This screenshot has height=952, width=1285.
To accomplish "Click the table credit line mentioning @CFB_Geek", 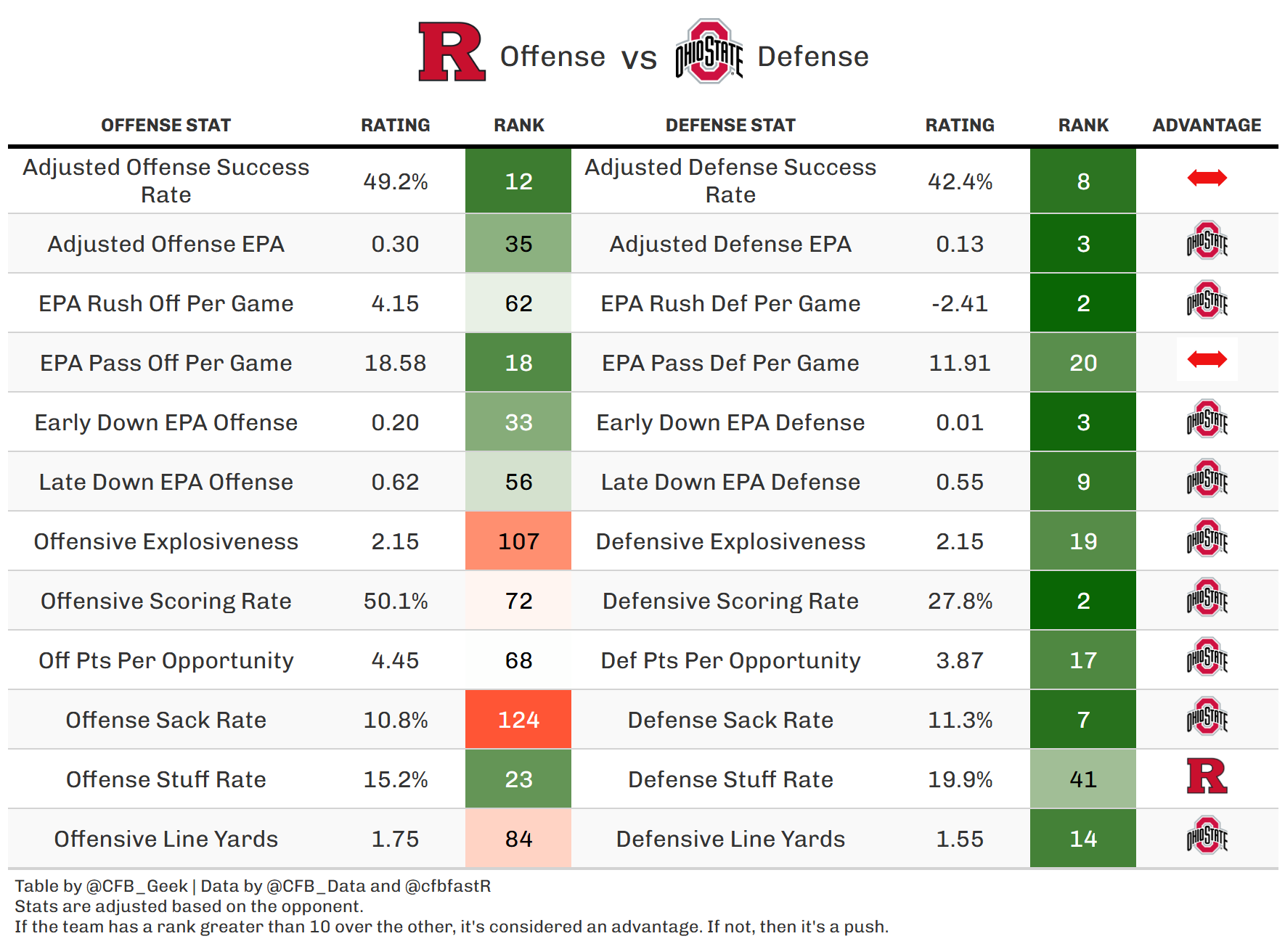I will point(253,886).
